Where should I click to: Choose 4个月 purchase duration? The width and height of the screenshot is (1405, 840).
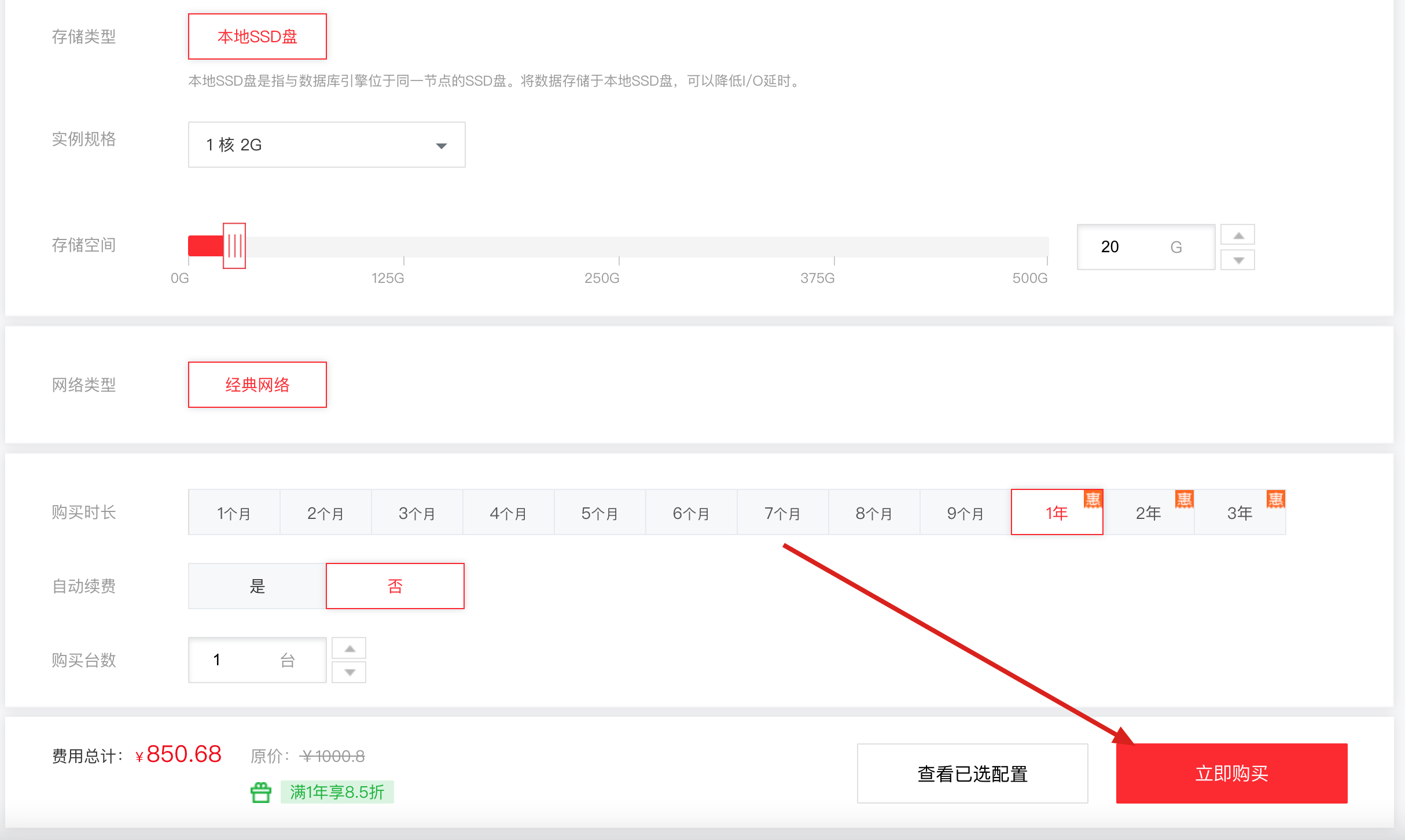click(509, 513)
